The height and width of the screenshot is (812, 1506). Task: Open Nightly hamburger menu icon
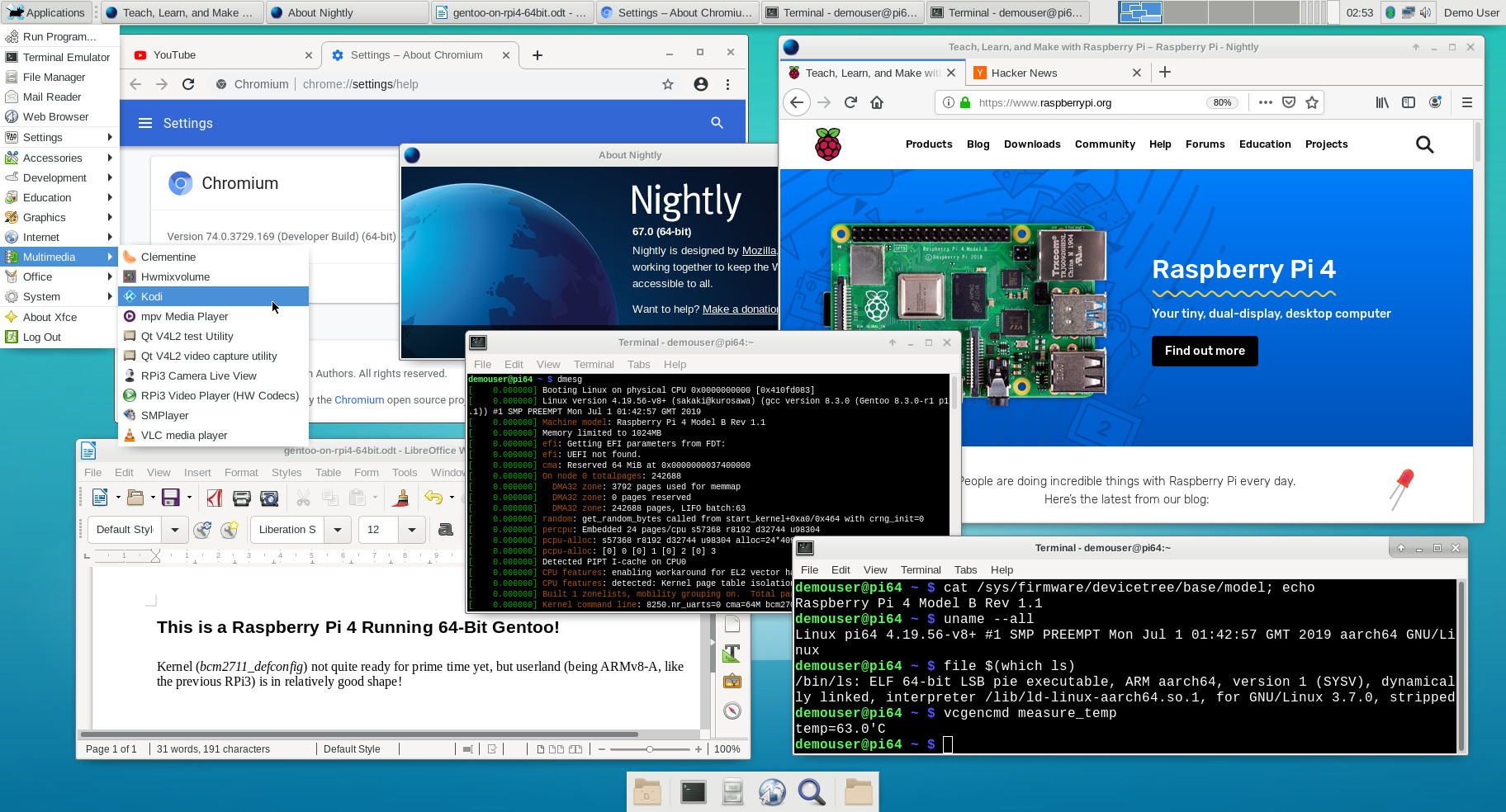pos(1467,102)
